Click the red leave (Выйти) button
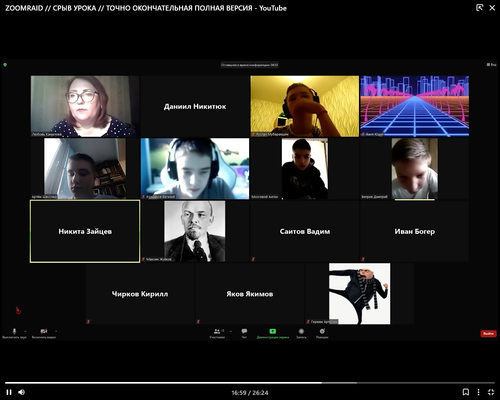 (x=488, y=333)
